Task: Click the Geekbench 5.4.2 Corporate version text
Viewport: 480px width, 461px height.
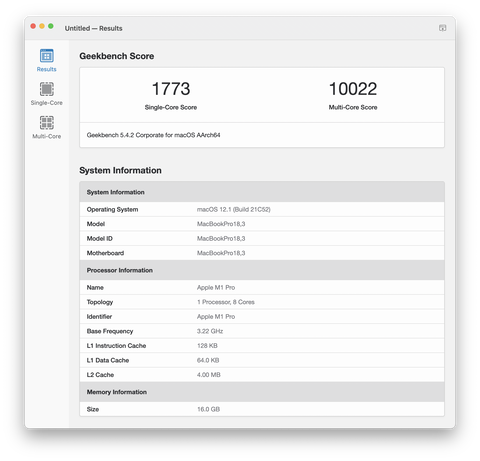Action: 153,135
